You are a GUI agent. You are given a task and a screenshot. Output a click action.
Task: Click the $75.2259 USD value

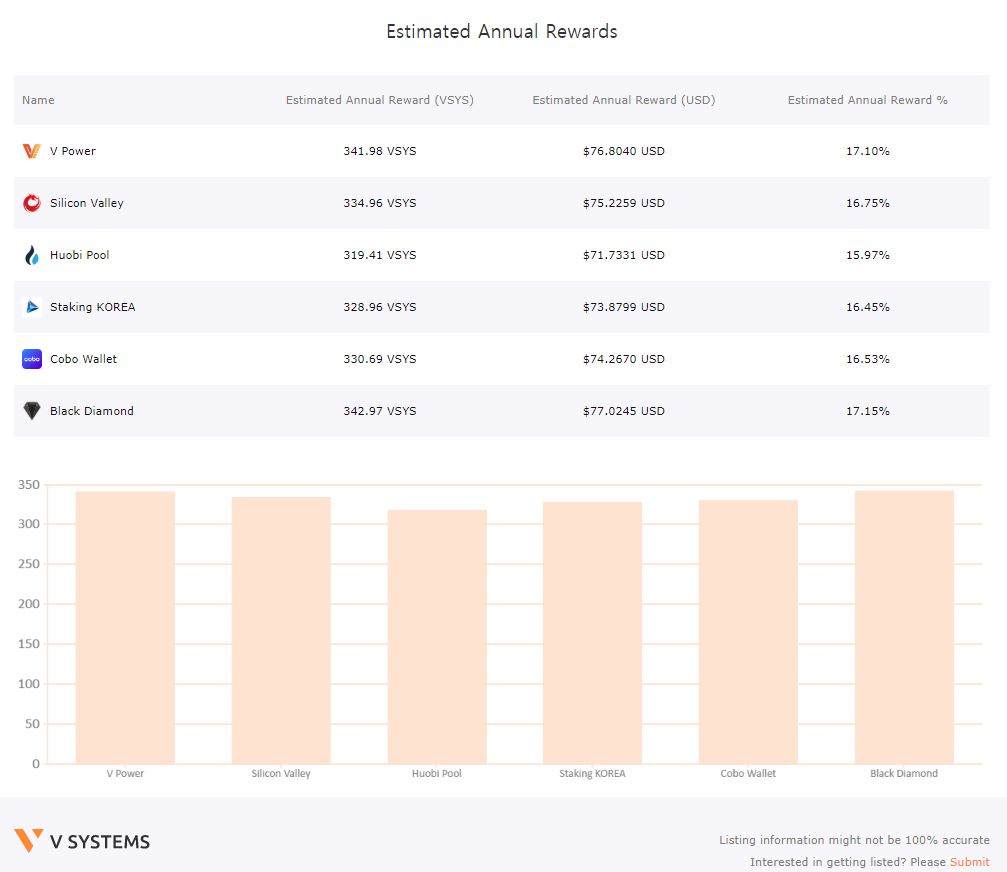click(x=624, y=203)
